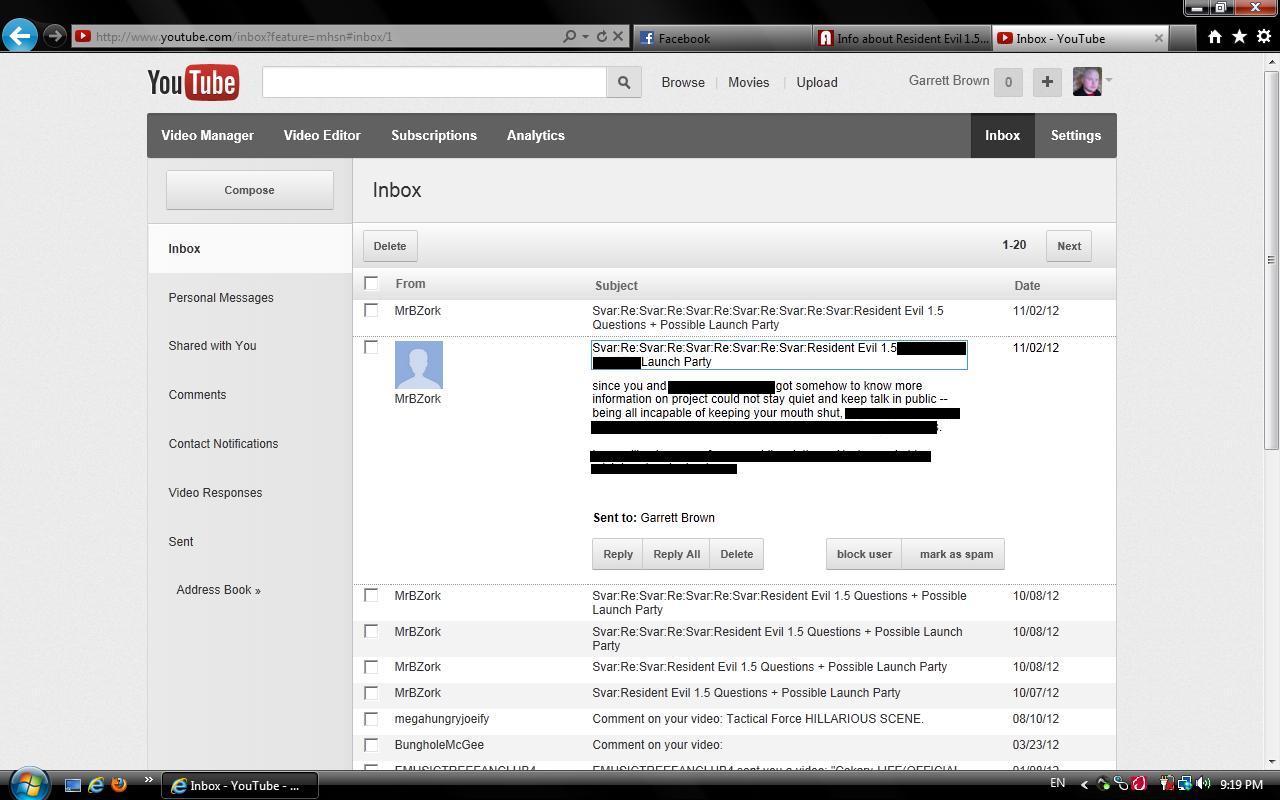Click the network tray icon
The height and width of the screenshot is (800, 1280).
coord(1185,784)
